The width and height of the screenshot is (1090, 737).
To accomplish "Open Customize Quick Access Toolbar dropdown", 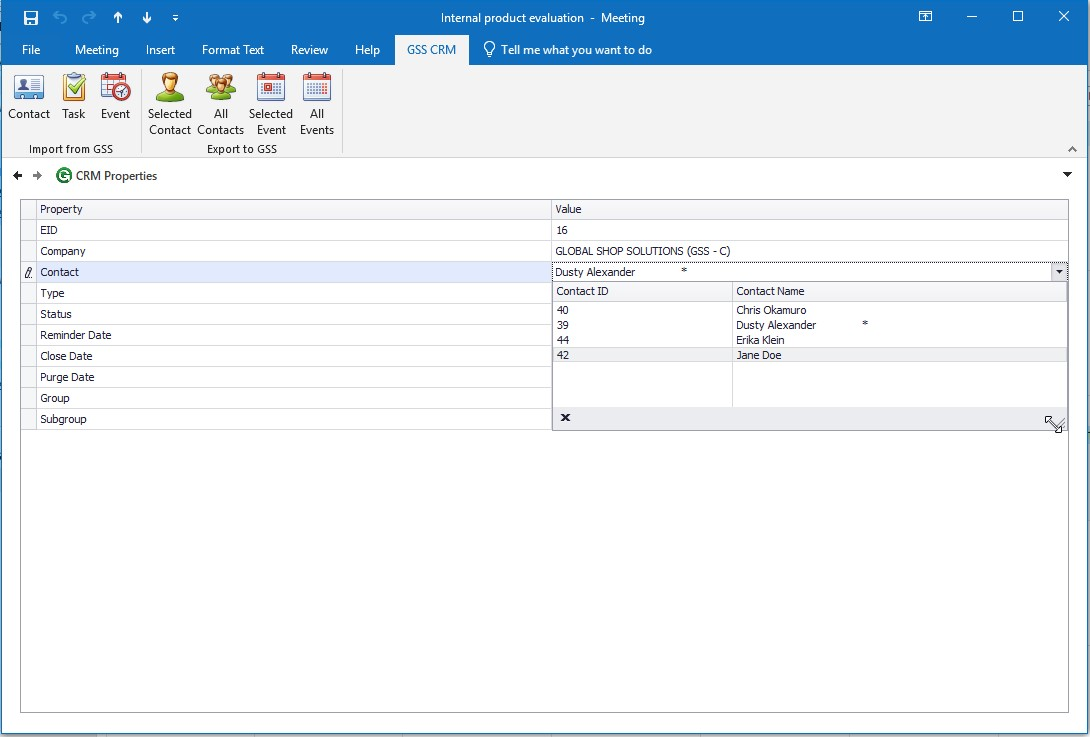I will pyautogui.click(x=175, y=18).
